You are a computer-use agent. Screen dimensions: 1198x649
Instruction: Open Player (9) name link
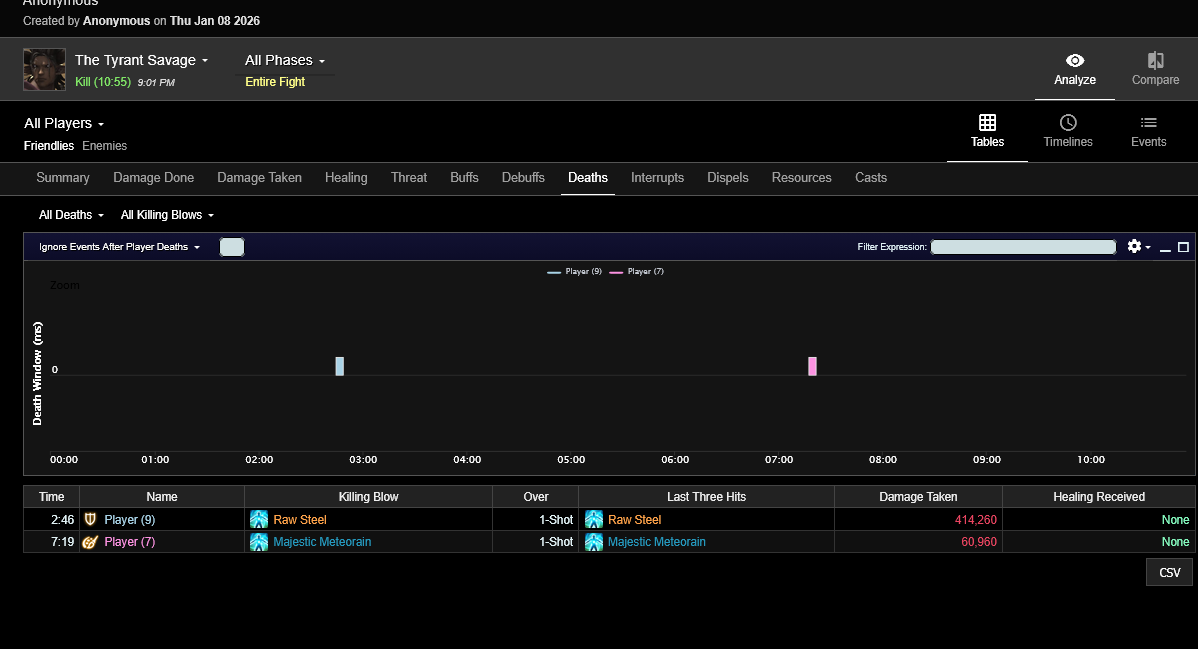point(130,520)
